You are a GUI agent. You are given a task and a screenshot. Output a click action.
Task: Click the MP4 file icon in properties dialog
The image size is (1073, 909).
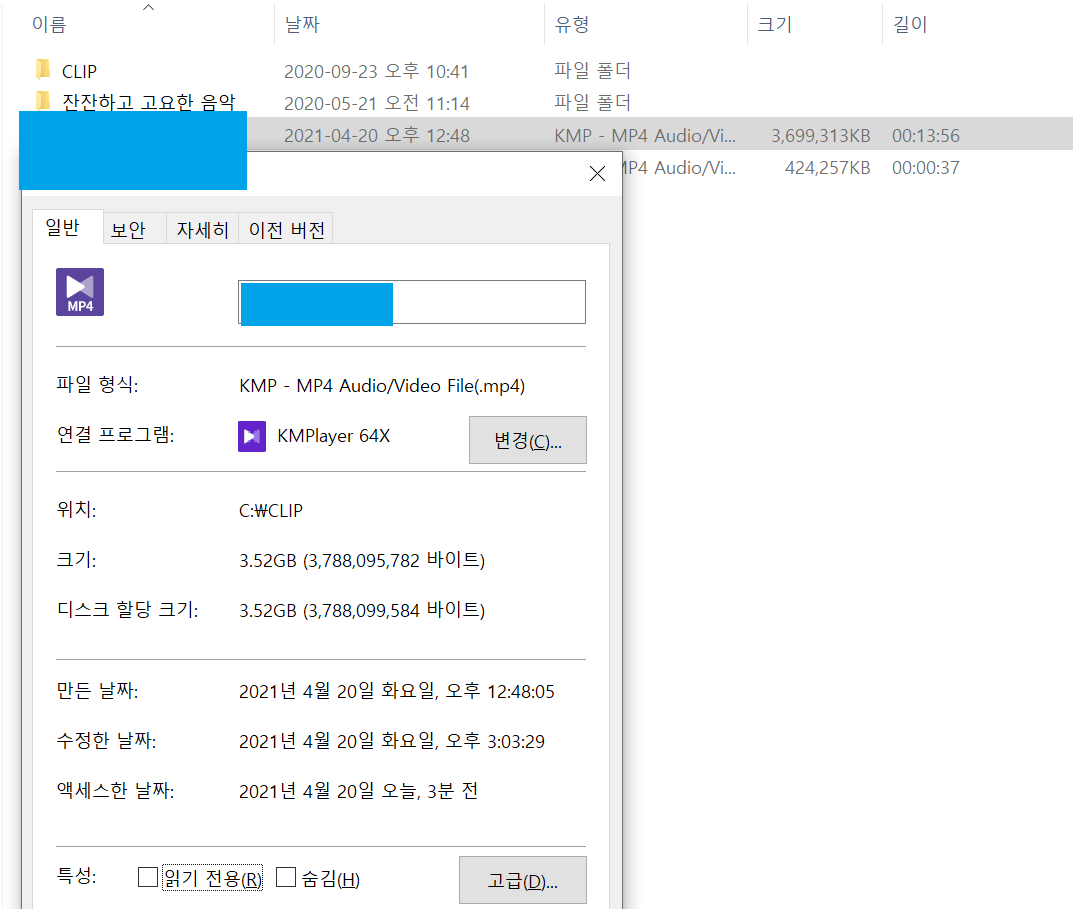(x=80, y=292)
